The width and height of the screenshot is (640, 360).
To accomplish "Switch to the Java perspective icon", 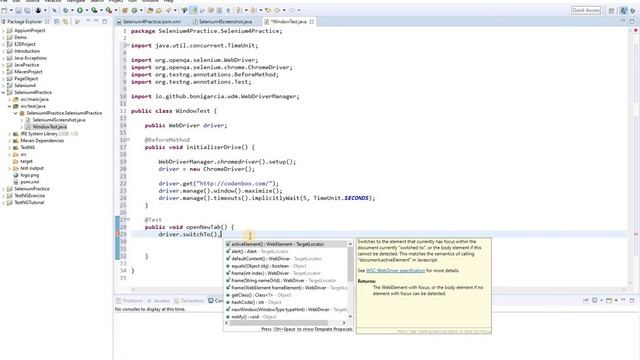I will pos(623,11).
